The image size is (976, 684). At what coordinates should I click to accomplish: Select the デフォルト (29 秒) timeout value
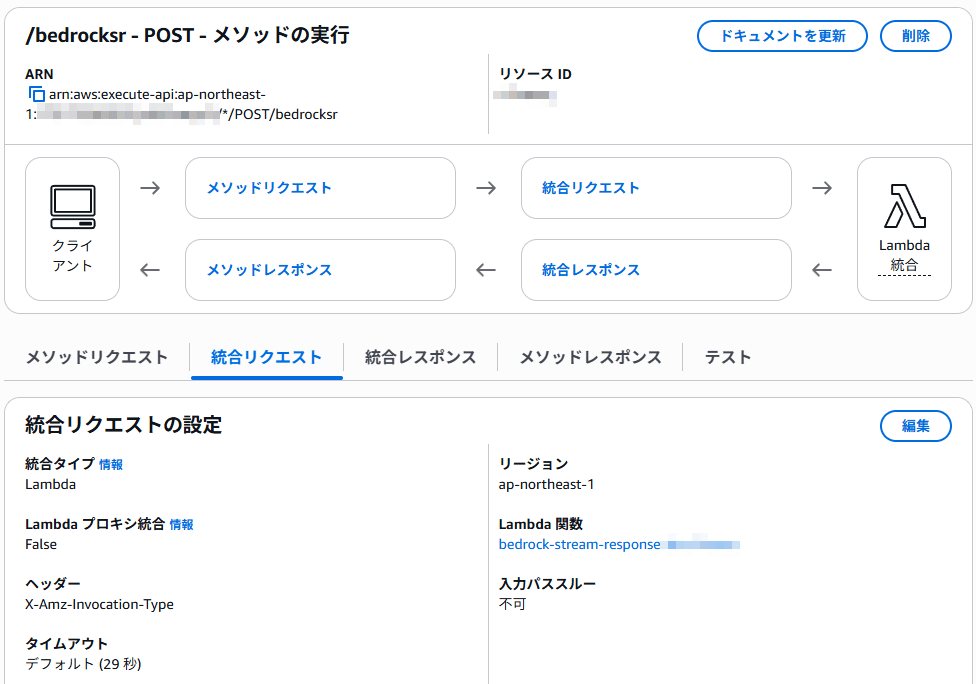pyautogui.click(x=83, y=664)
